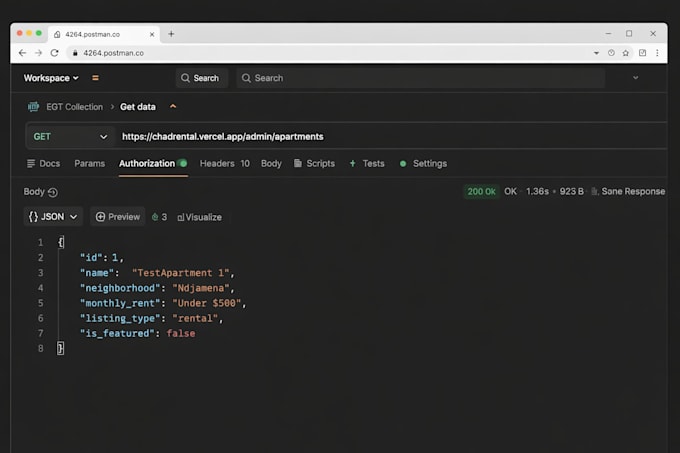Viewport: 680px width, 453px height.
Task: Open the Workspace dropdown
Action: [x=51, y=78]
